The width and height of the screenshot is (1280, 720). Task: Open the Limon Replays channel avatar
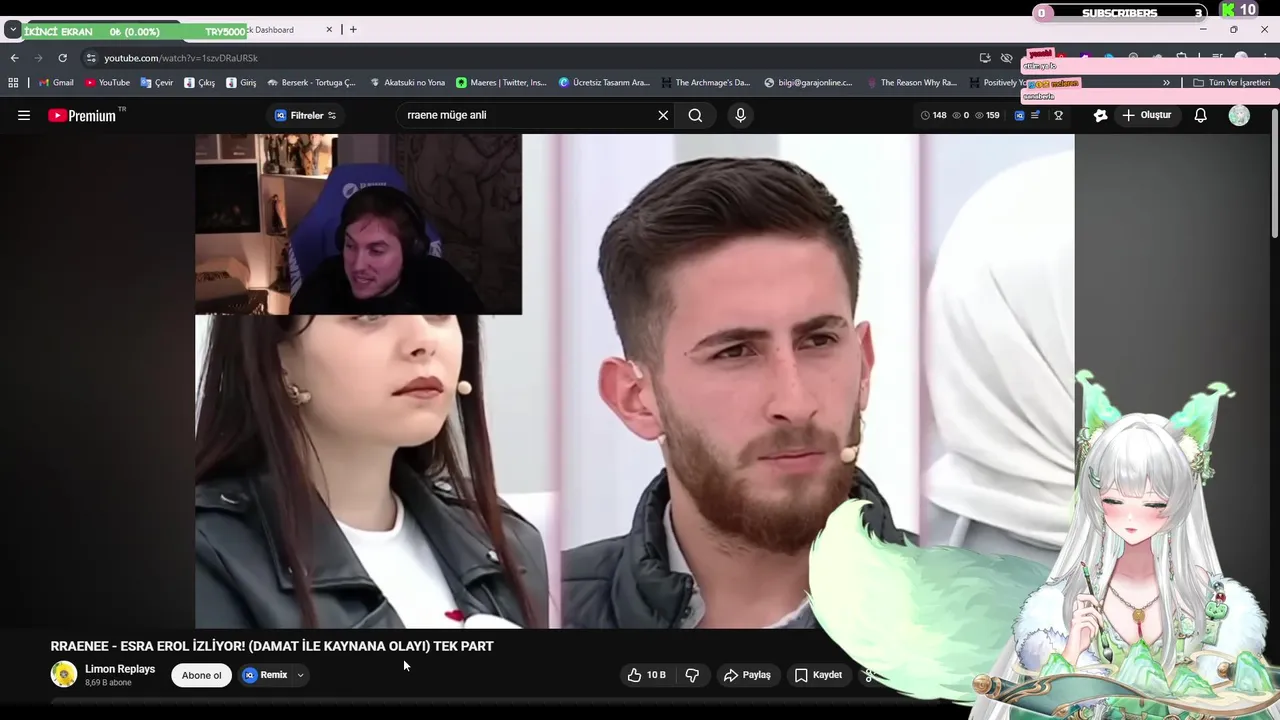(64, 674)
